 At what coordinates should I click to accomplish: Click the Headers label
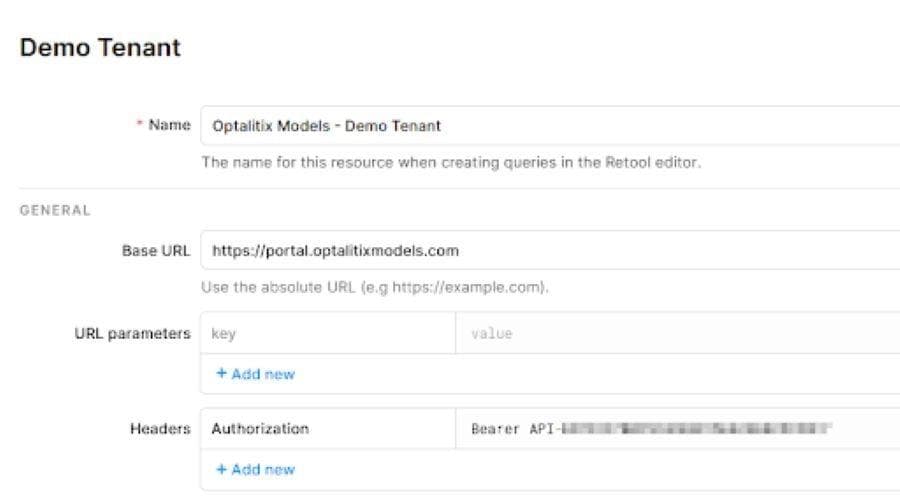coord(160,428)
